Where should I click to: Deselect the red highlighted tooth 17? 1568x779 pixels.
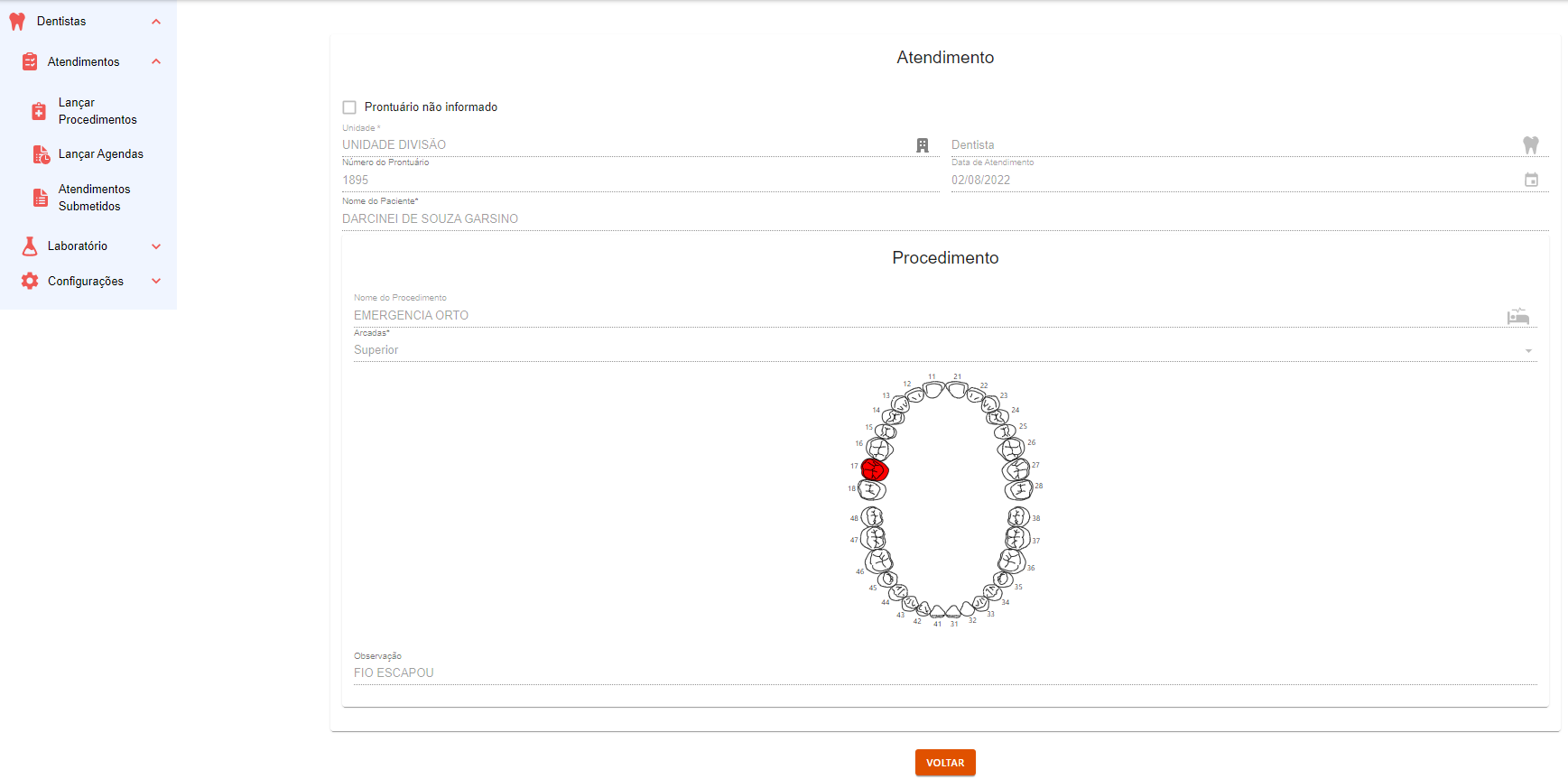(x=874, y=469)
